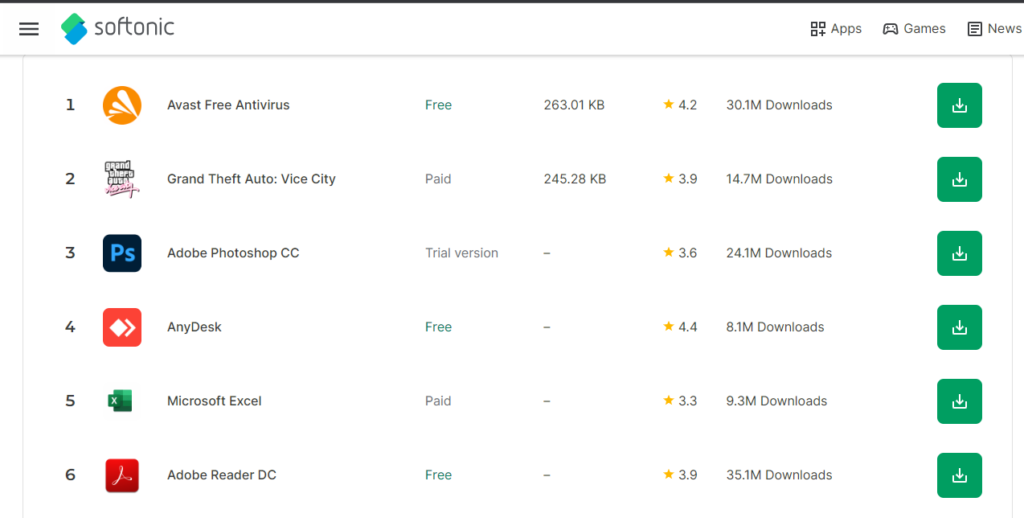Click the 24.1M Downloads text
The width and height of the screenshot is (1024, 518).
tap(779, 253)
